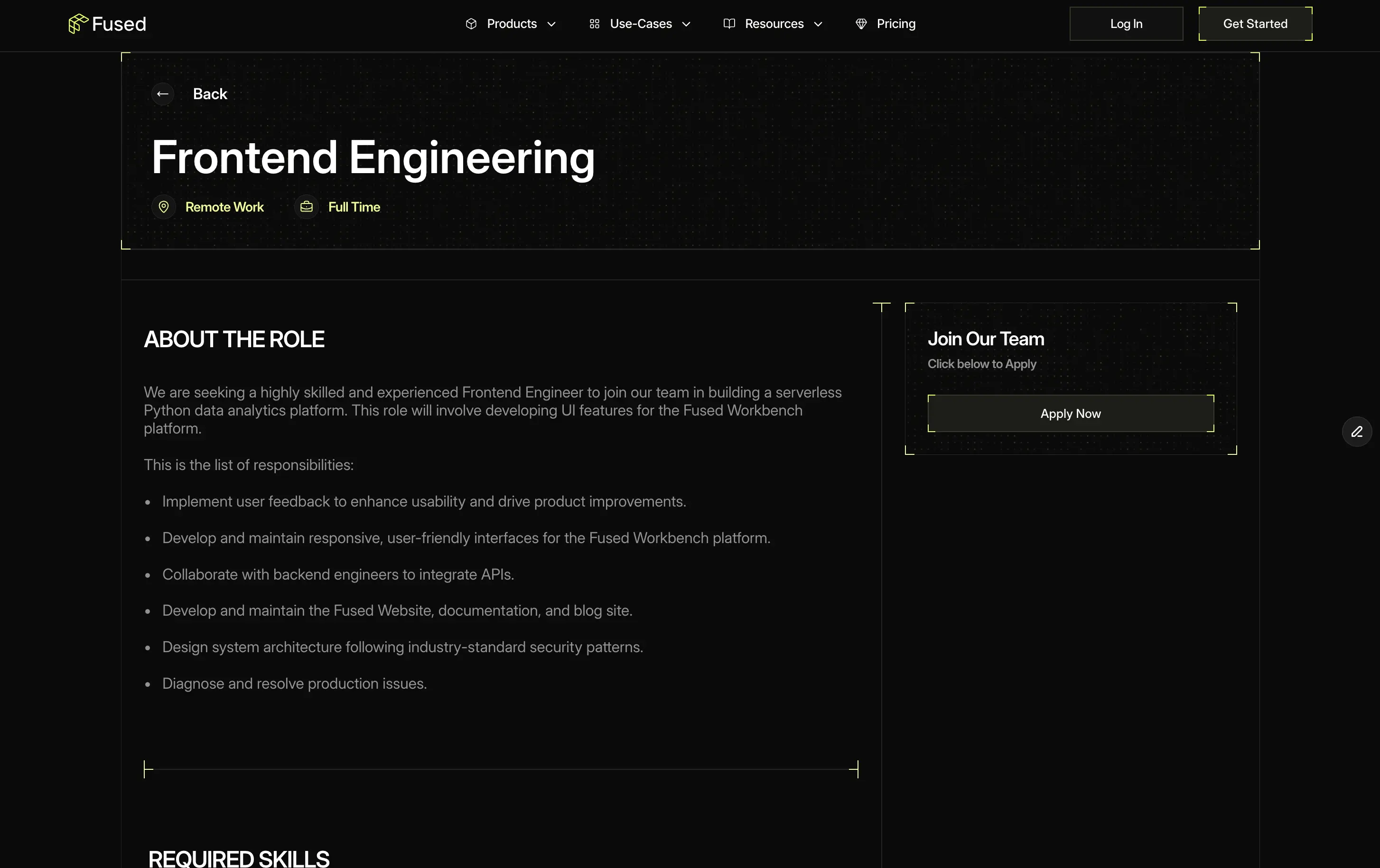Click the back arrow icon
This screenshot has width=1380, height=868.
(x=163, y=94)
